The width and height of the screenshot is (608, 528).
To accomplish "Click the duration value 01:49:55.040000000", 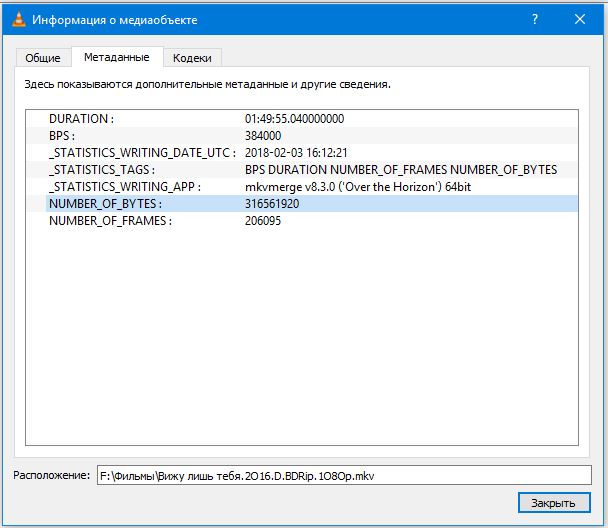I will (x=294, y=119).
